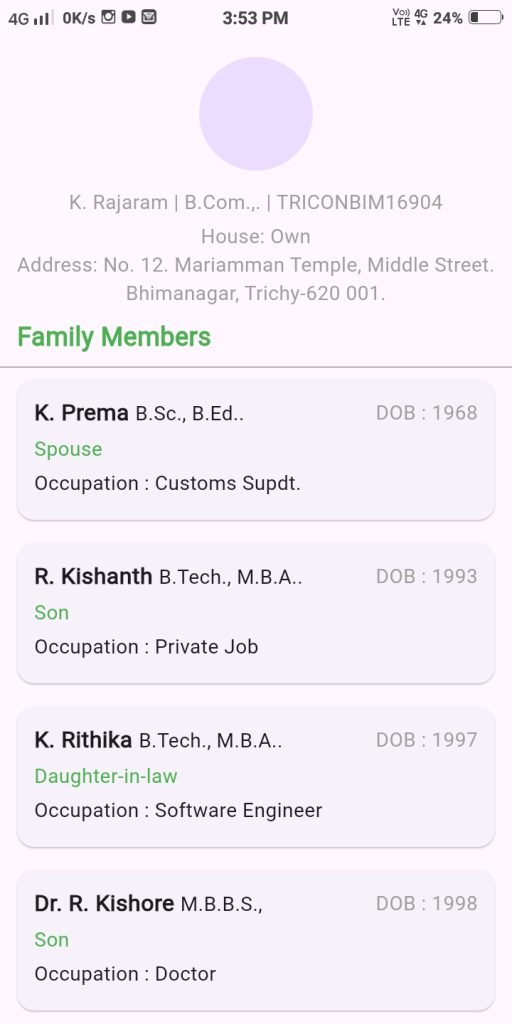
Task: Tap DOB : 1968 on Prema's card
Action: (427, 413)
